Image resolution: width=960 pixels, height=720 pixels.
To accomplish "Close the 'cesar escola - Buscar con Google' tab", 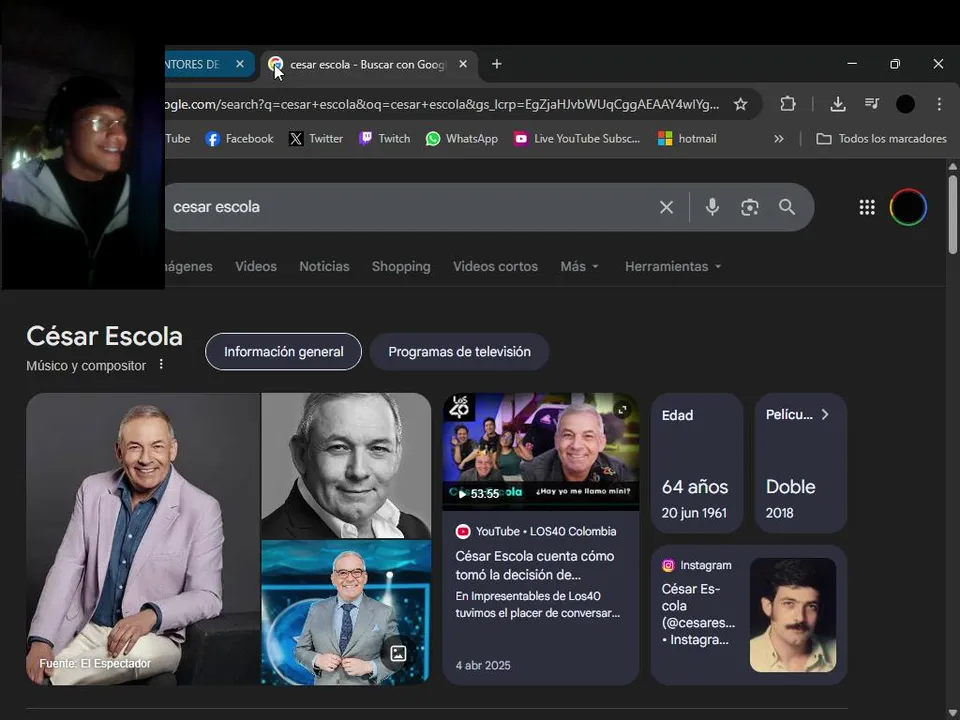I will pyautogui.click(x=463, y=64).
